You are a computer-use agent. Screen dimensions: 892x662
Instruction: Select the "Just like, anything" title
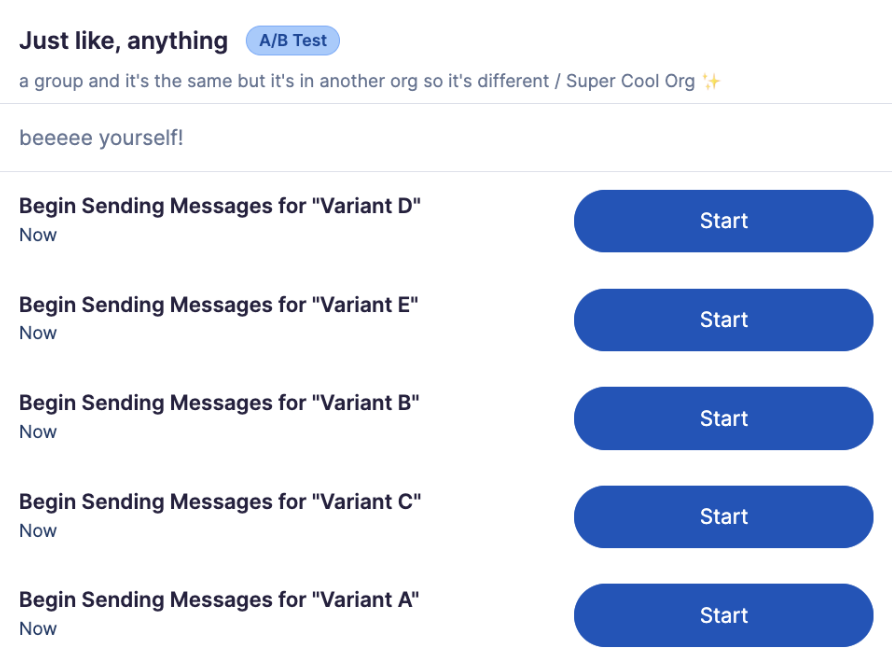point(123,41)
